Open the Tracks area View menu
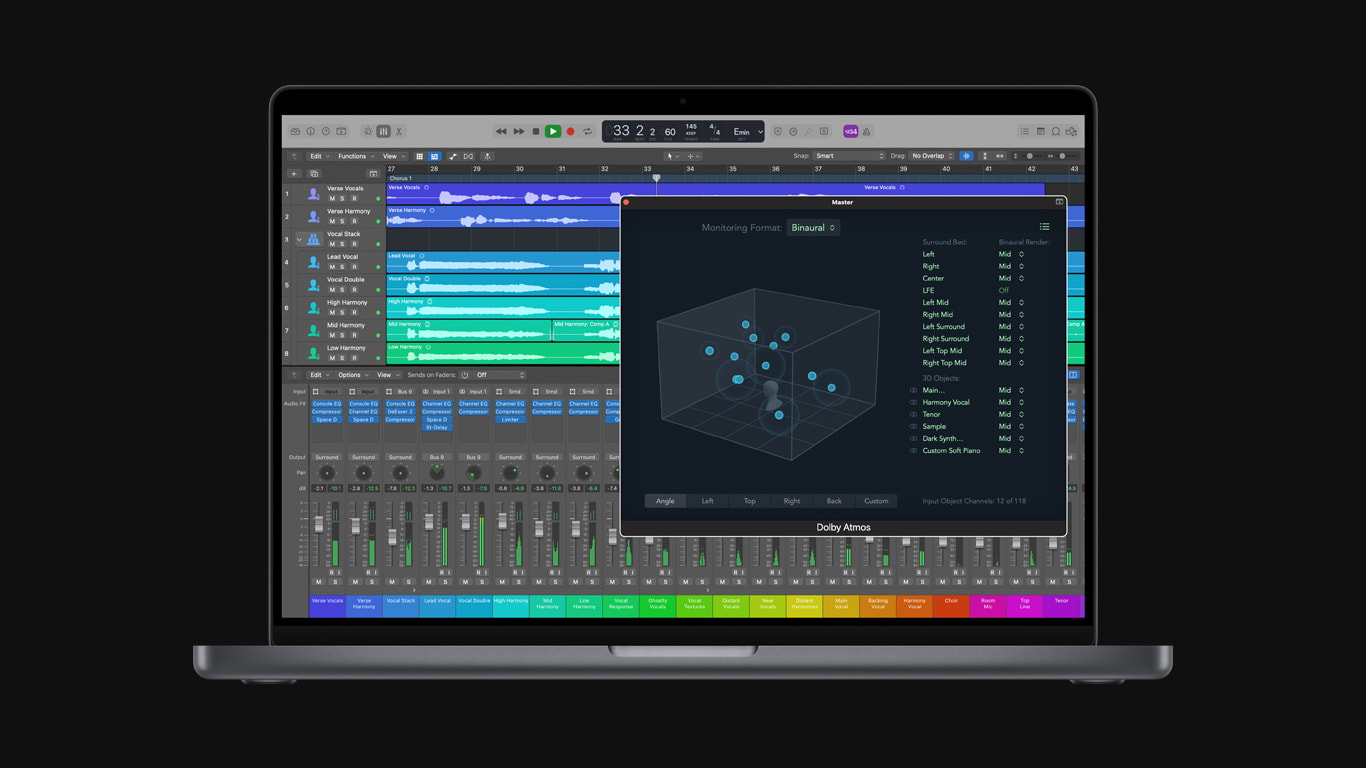This screenshot has width=1366, height=768. tap(392, 156)
